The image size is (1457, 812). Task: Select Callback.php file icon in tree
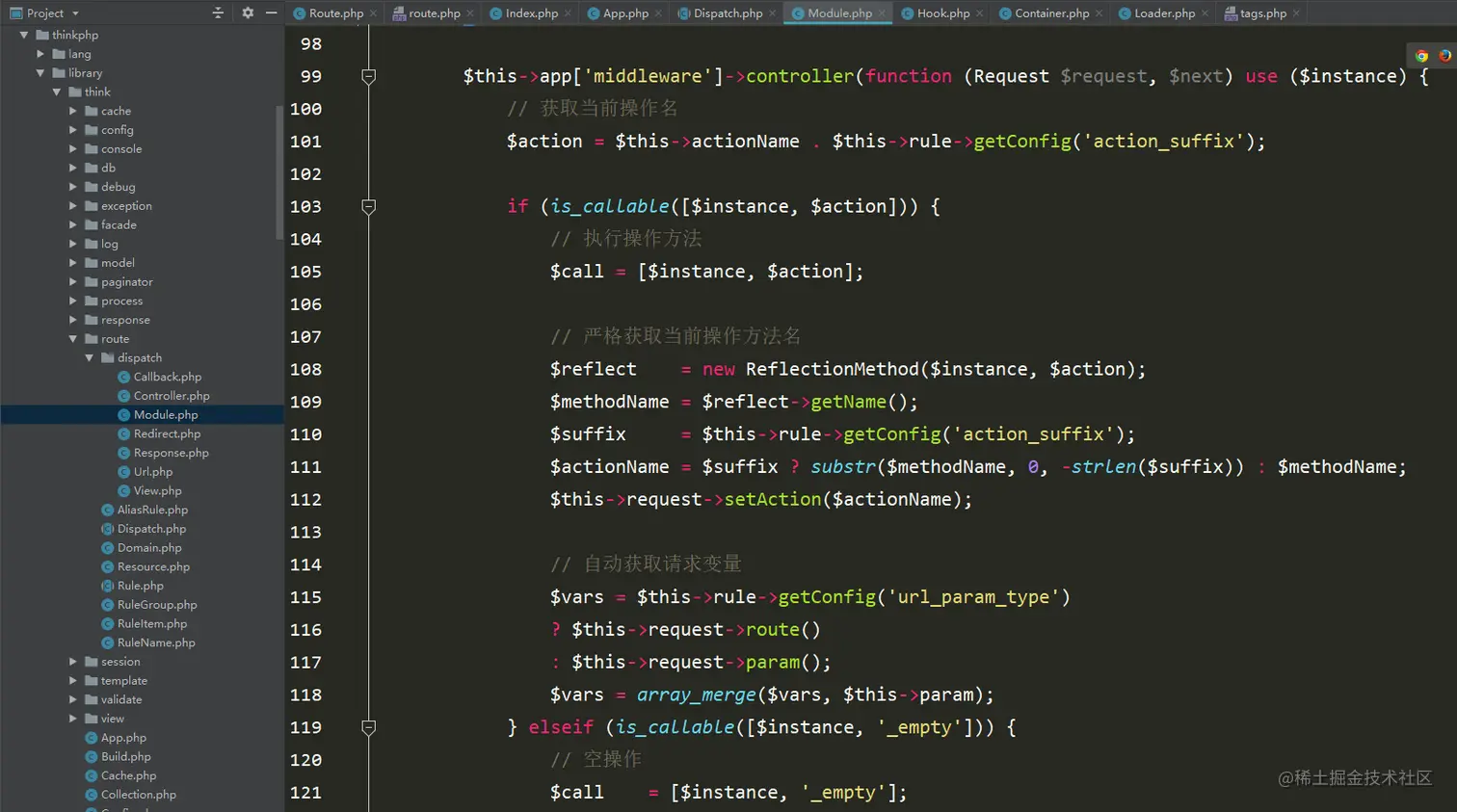[124, 377]
